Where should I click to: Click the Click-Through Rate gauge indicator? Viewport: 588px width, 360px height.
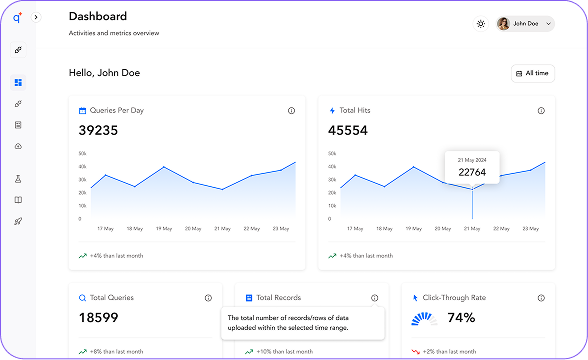point(424,318)
